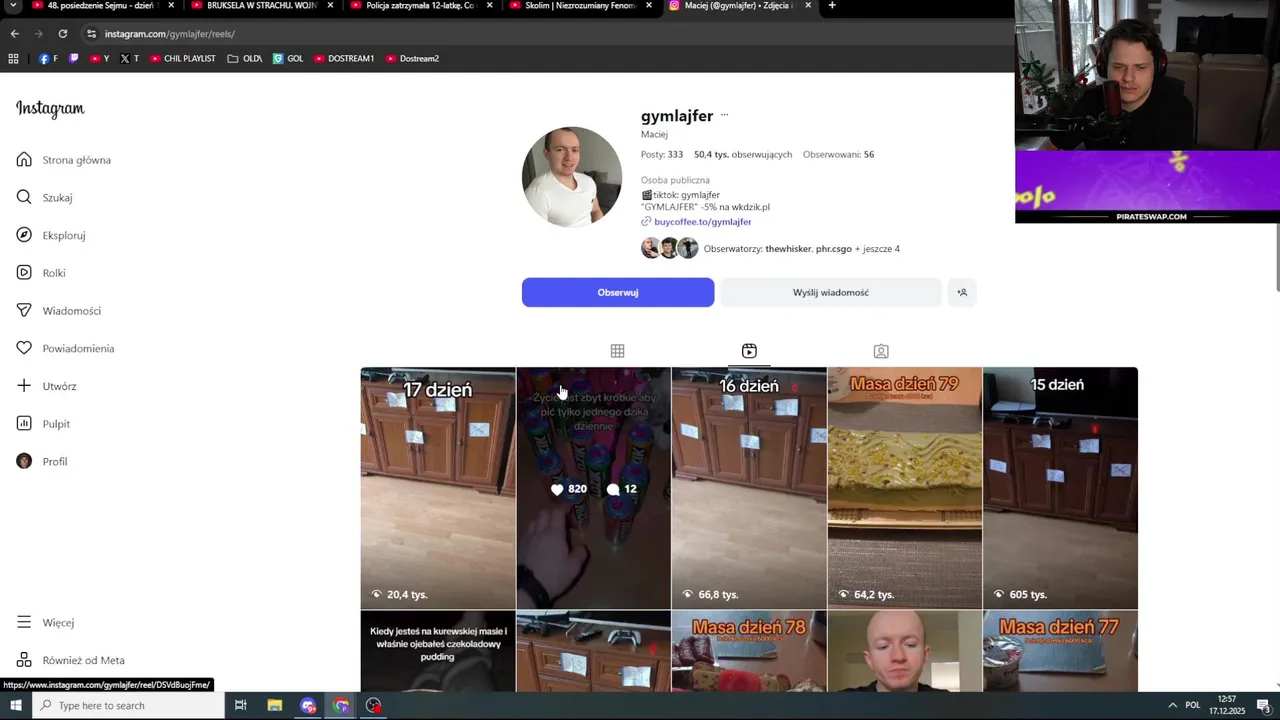Switch to posts grid tab
The width and height of the screenshot is (1280, 720).
coord(617,351)
